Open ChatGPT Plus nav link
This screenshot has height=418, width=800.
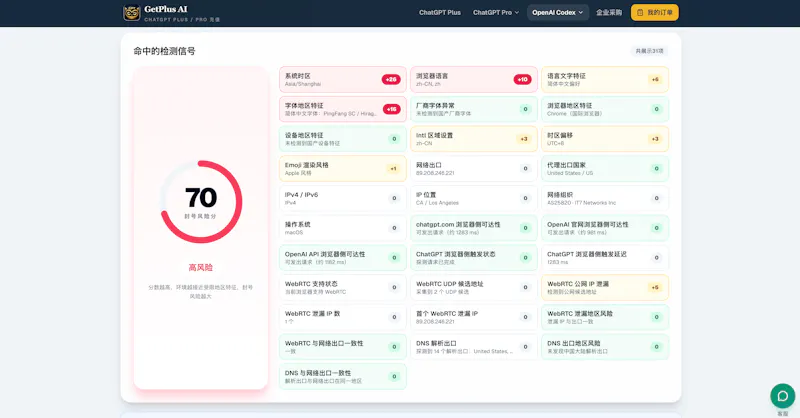[x=440, y=12]
